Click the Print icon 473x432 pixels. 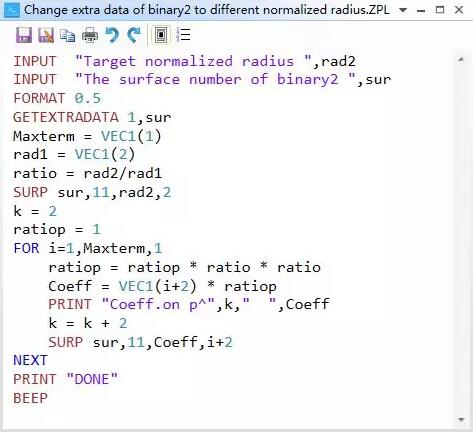(x=90, y=35)
